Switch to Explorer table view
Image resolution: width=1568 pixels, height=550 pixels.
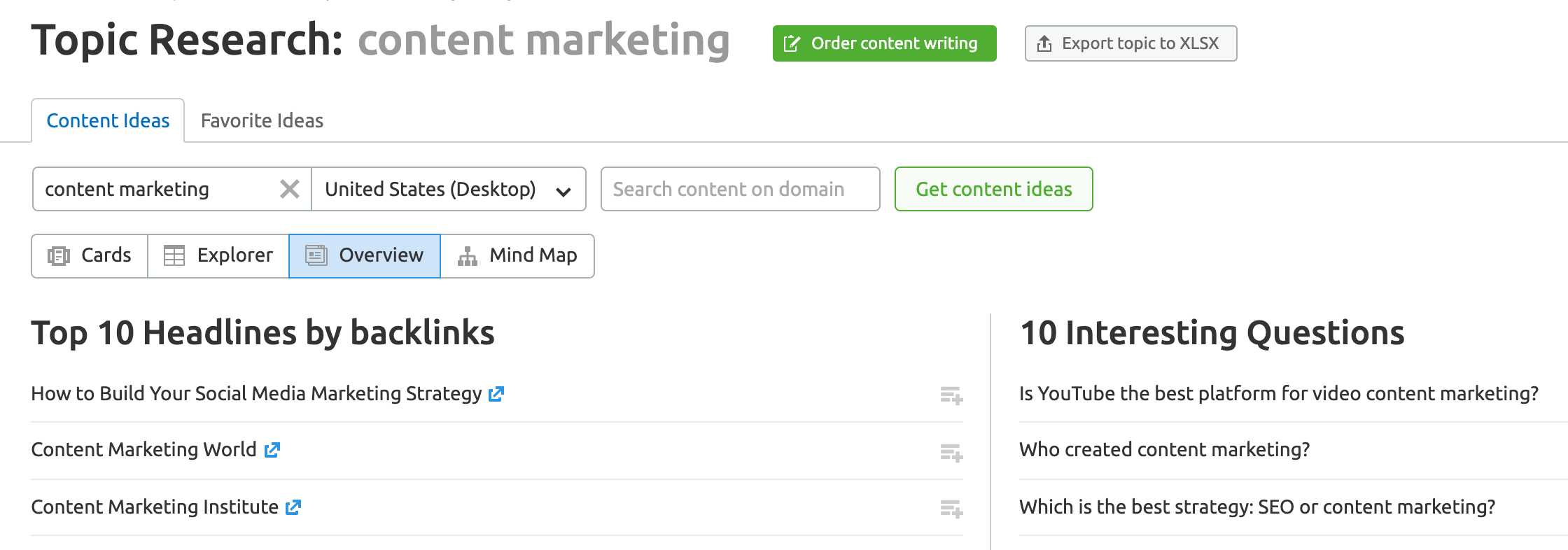[x=218, y=255]
